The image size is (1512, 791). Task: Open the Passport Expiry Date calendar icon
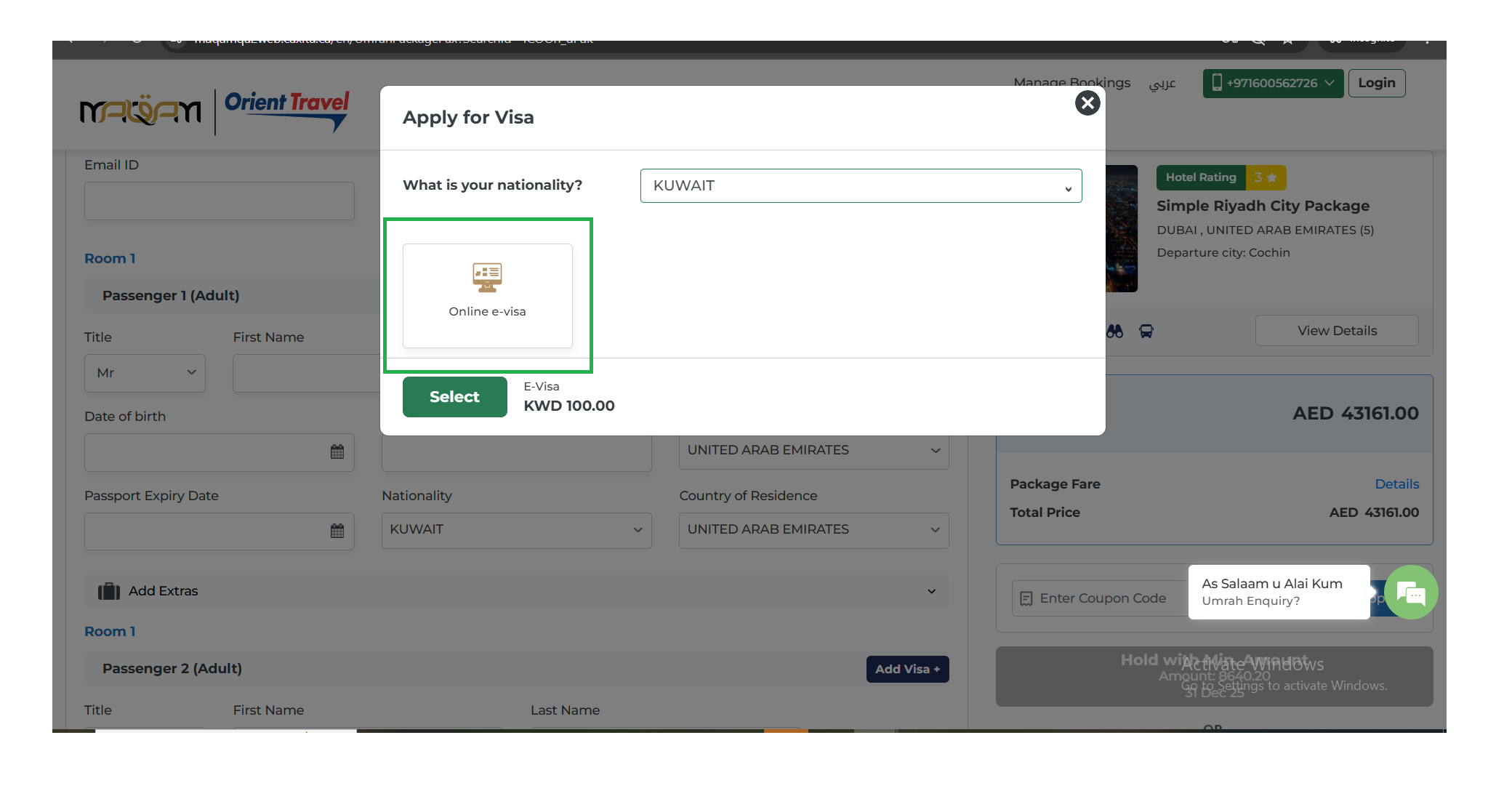(337, 531)
